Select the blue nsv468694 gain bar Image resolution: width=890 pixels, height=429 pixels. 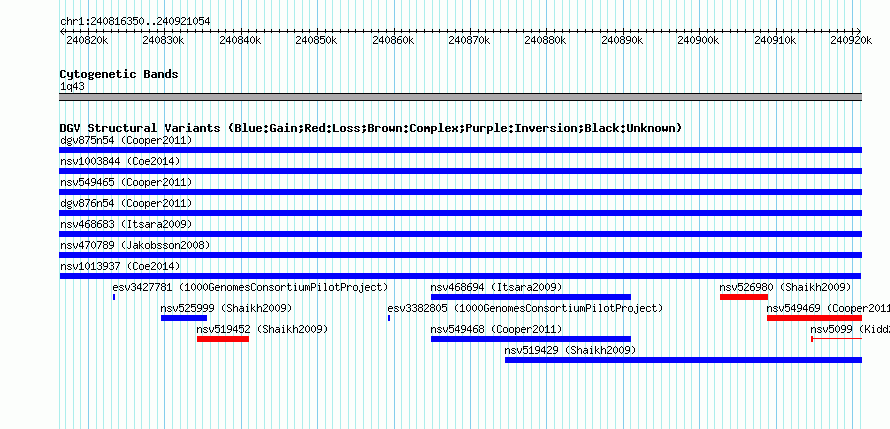point(531,297)
